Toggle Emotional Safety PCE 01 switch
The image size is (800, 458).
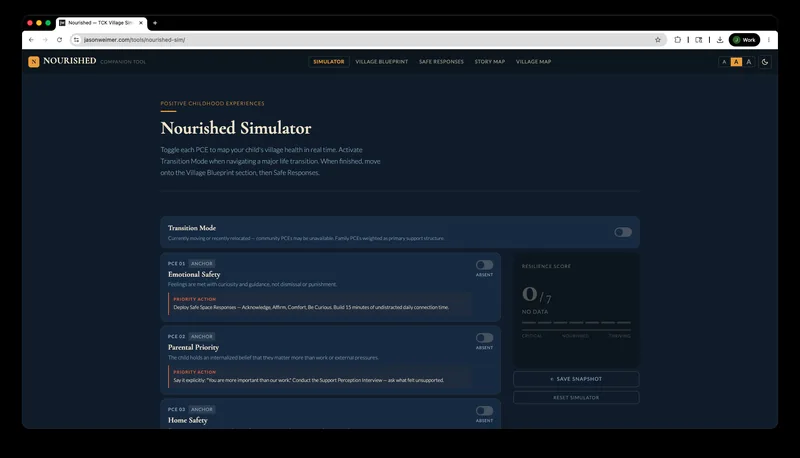coord(484,265)
